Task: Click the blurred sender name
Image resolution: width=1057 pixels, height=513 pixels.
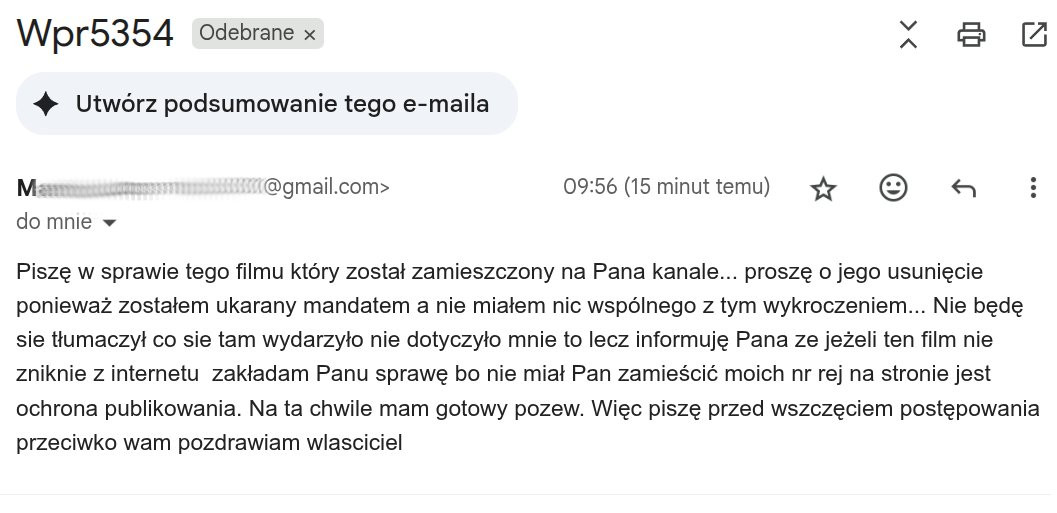Action: [x=140, y=187]
